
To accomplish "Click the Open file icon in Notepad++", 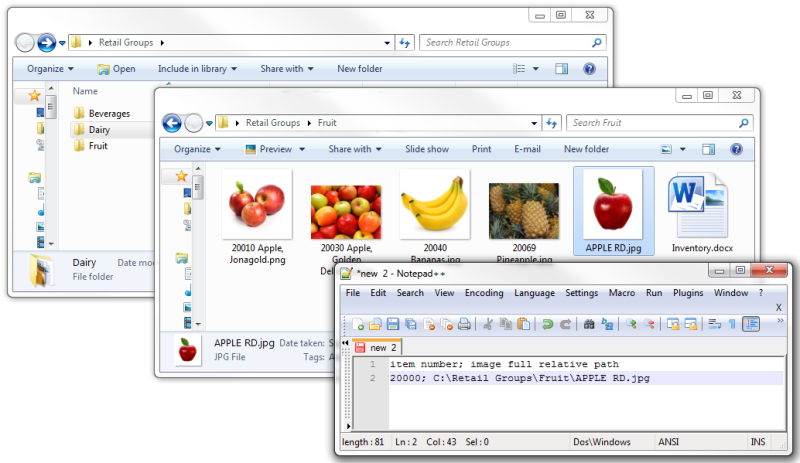I will click(375, 324).
